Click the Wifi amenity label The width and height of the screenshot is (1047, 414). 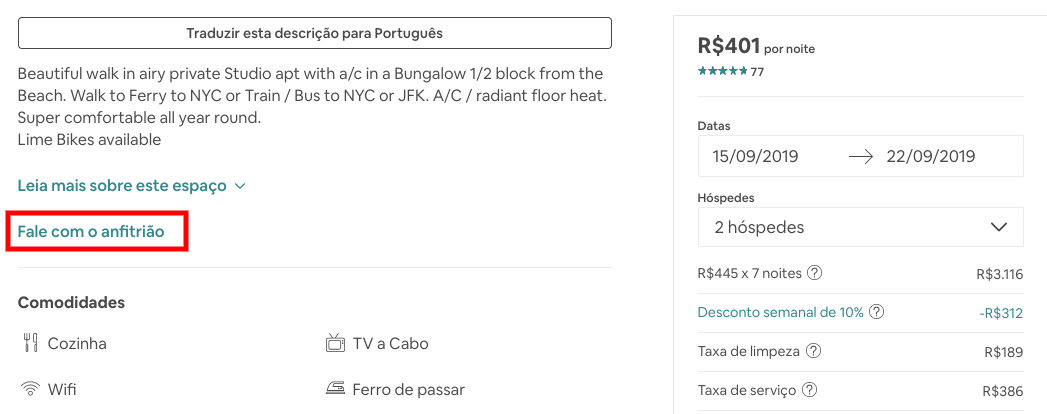point(62,389)
